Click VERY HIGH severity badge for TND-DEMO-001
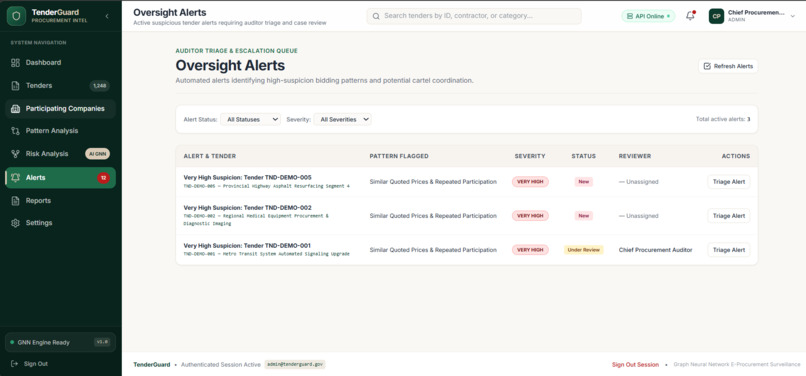This screenshot has width=806, height=376. (x=530, y=250)
